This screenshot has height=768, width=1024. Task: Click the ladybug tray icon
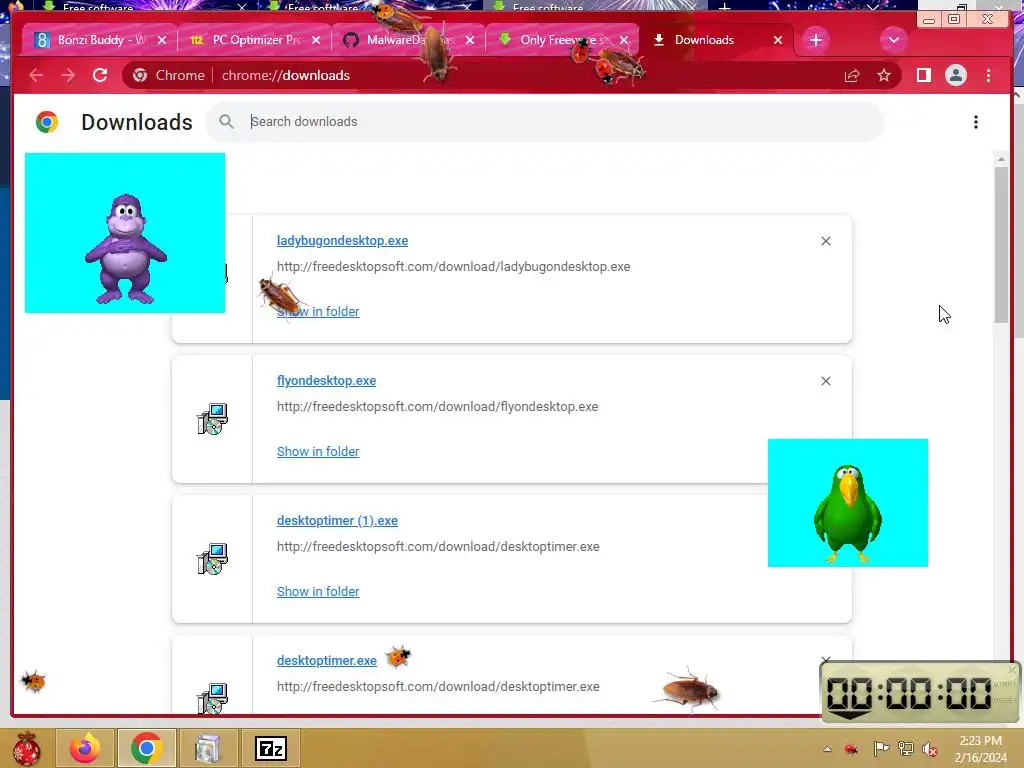click(x=851, y=749)
